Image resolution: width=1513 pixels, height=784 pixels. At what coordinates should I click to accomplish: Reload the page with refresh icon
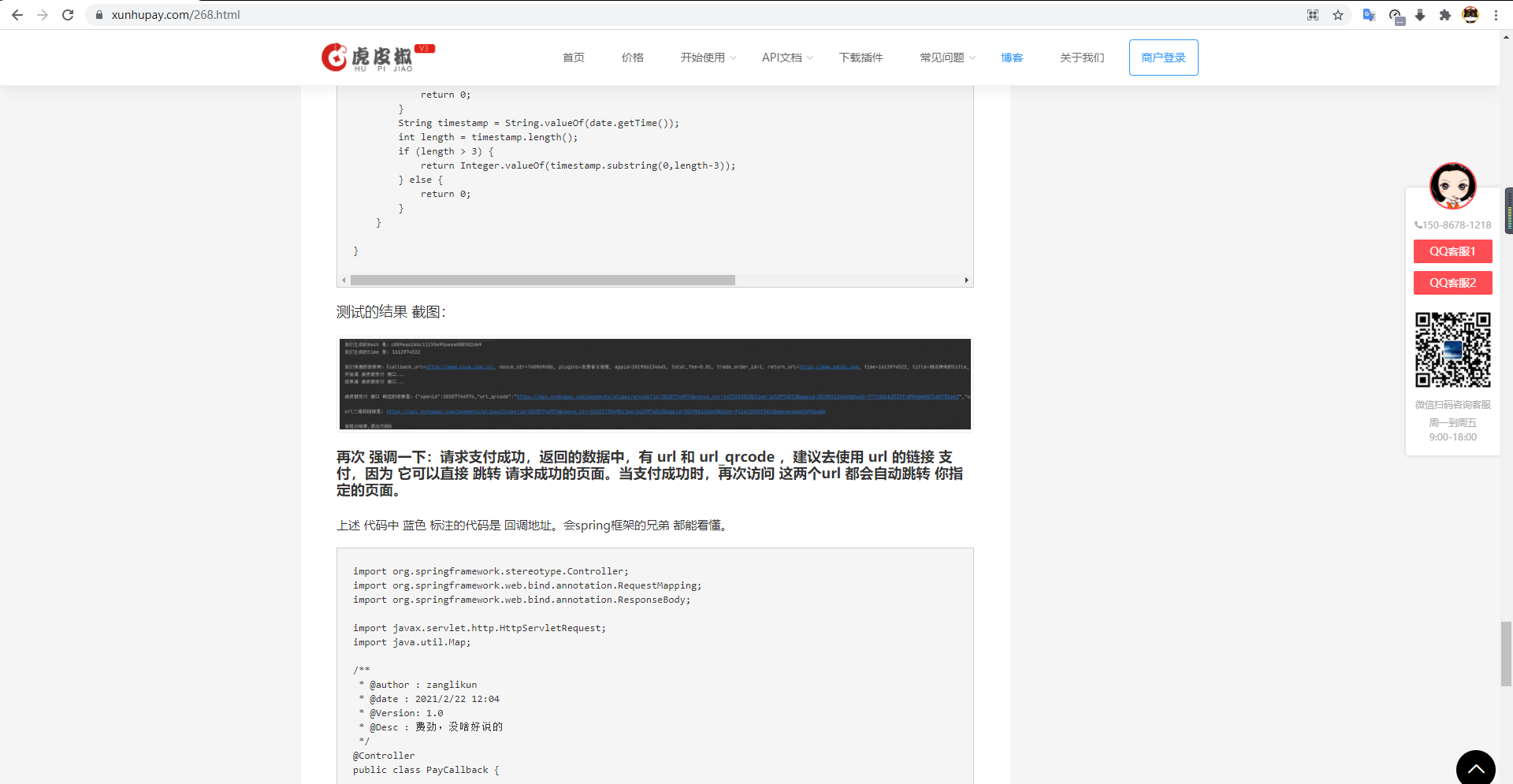pyautogui.click(x=68, y=15)
